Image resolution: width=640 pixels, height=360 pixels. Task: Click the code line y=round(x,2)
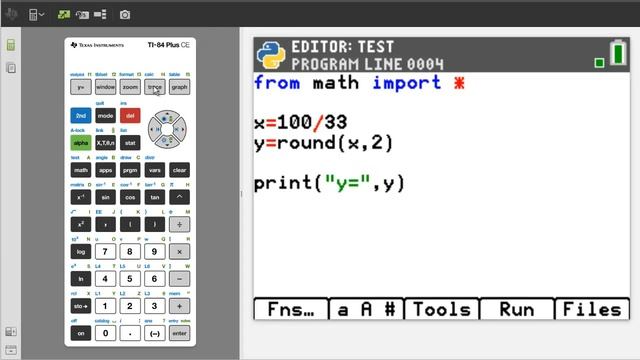point(323,143)
